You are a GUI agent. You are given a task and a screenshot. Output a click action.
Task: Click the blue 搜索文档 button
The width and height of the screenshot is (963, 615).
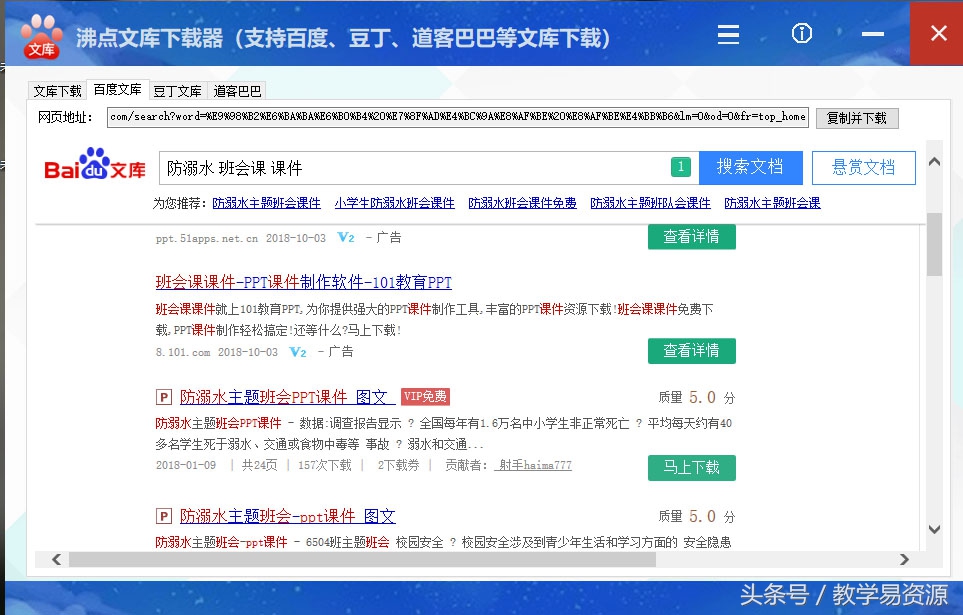pyautogui.click(x=751, y=167)
